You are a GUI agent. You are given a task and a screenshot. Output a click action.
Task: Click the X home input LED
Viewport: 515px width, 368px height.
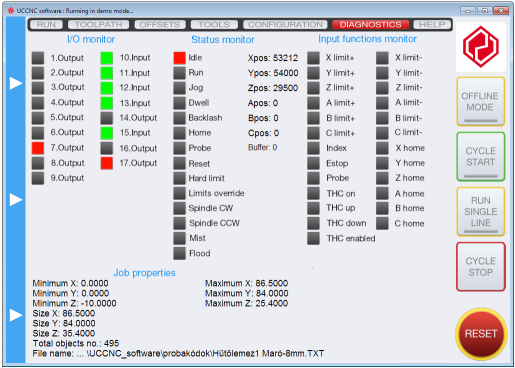[382, 148]
